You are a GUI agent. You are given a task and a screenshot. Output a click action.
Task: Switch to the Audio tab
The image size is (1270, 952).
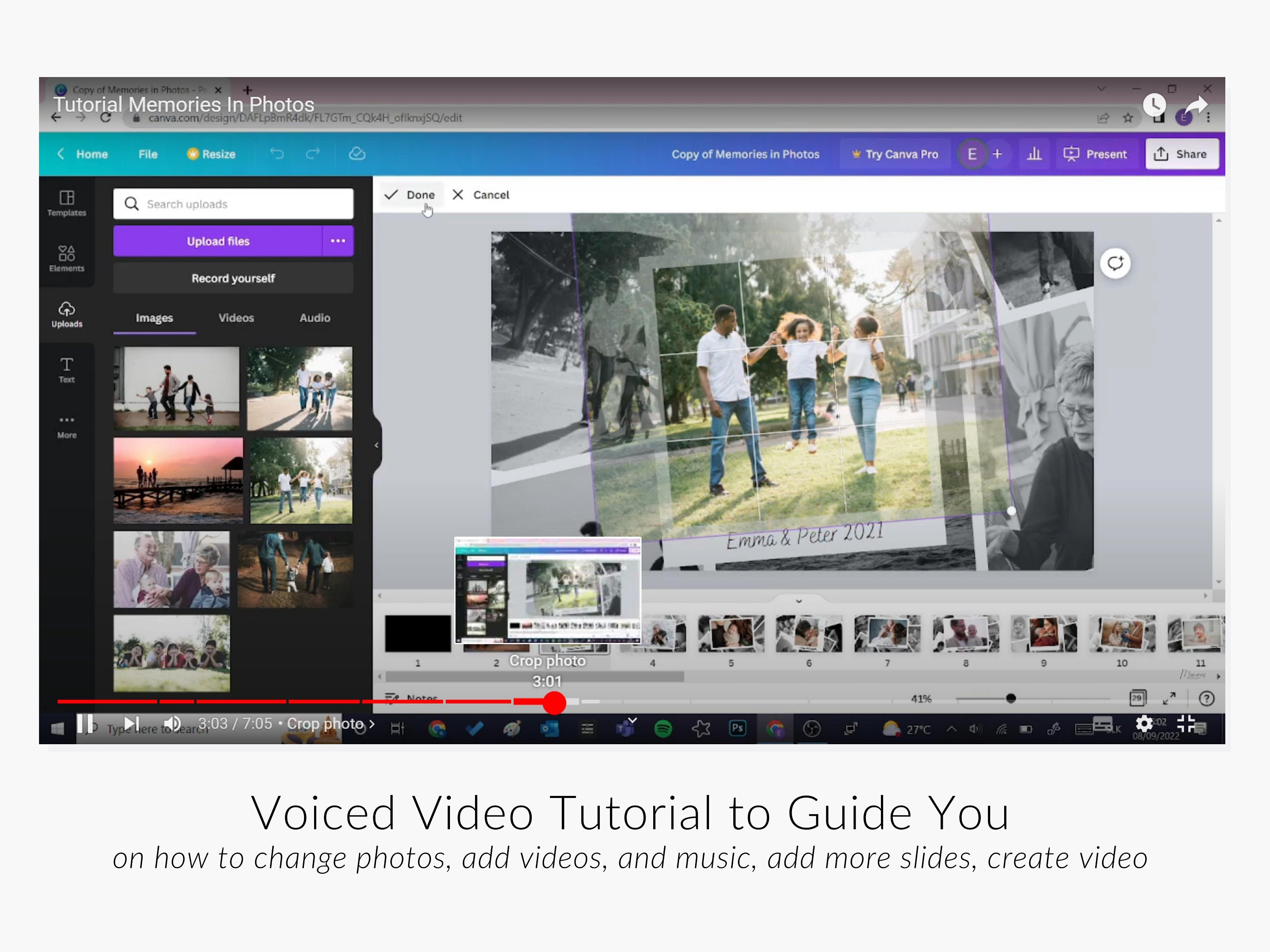pyautogui.click(x=314, y=317)
